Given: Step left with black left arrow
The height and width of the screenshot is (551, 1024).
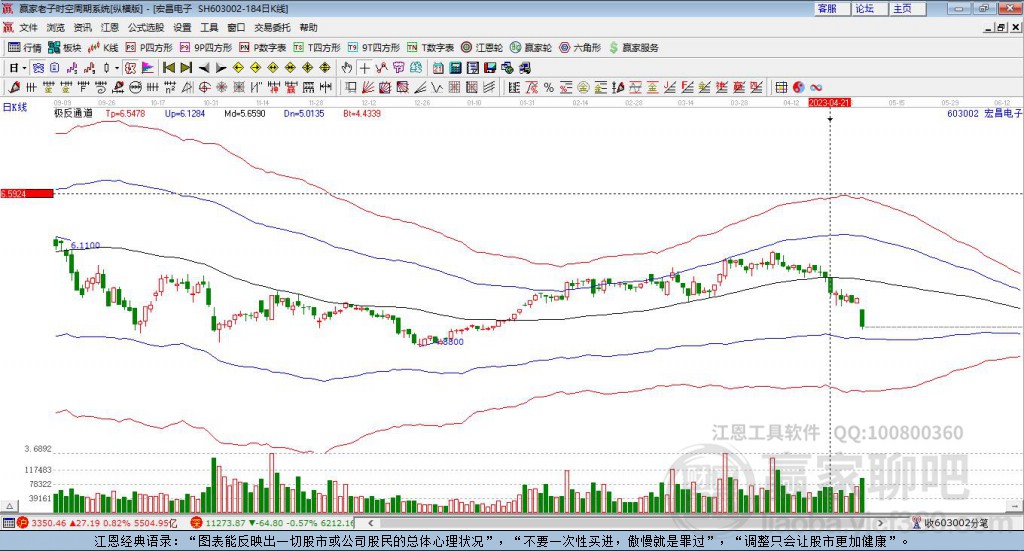Looking at the screenshot, I should 204,68.
